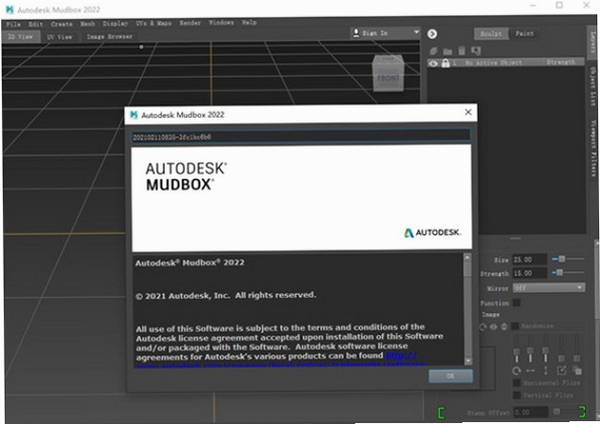Click the new layer icon in Layers panel
The image size is (600, 424).
point(434,51)
